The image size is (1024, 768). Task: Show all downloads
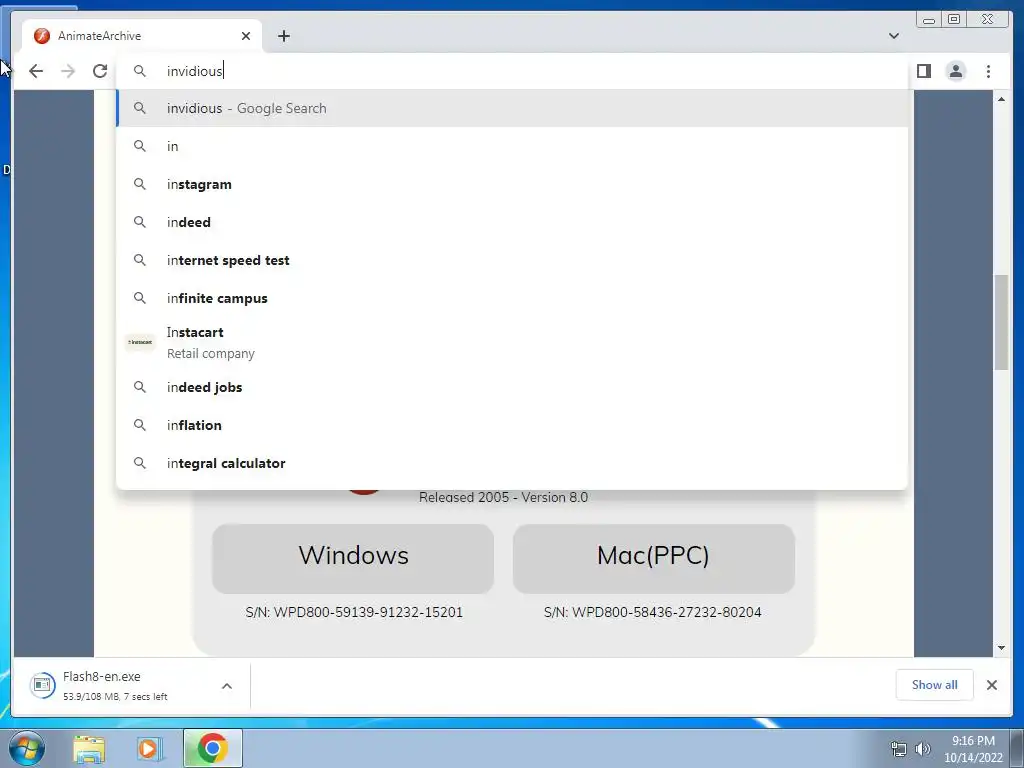click(935, 685)
